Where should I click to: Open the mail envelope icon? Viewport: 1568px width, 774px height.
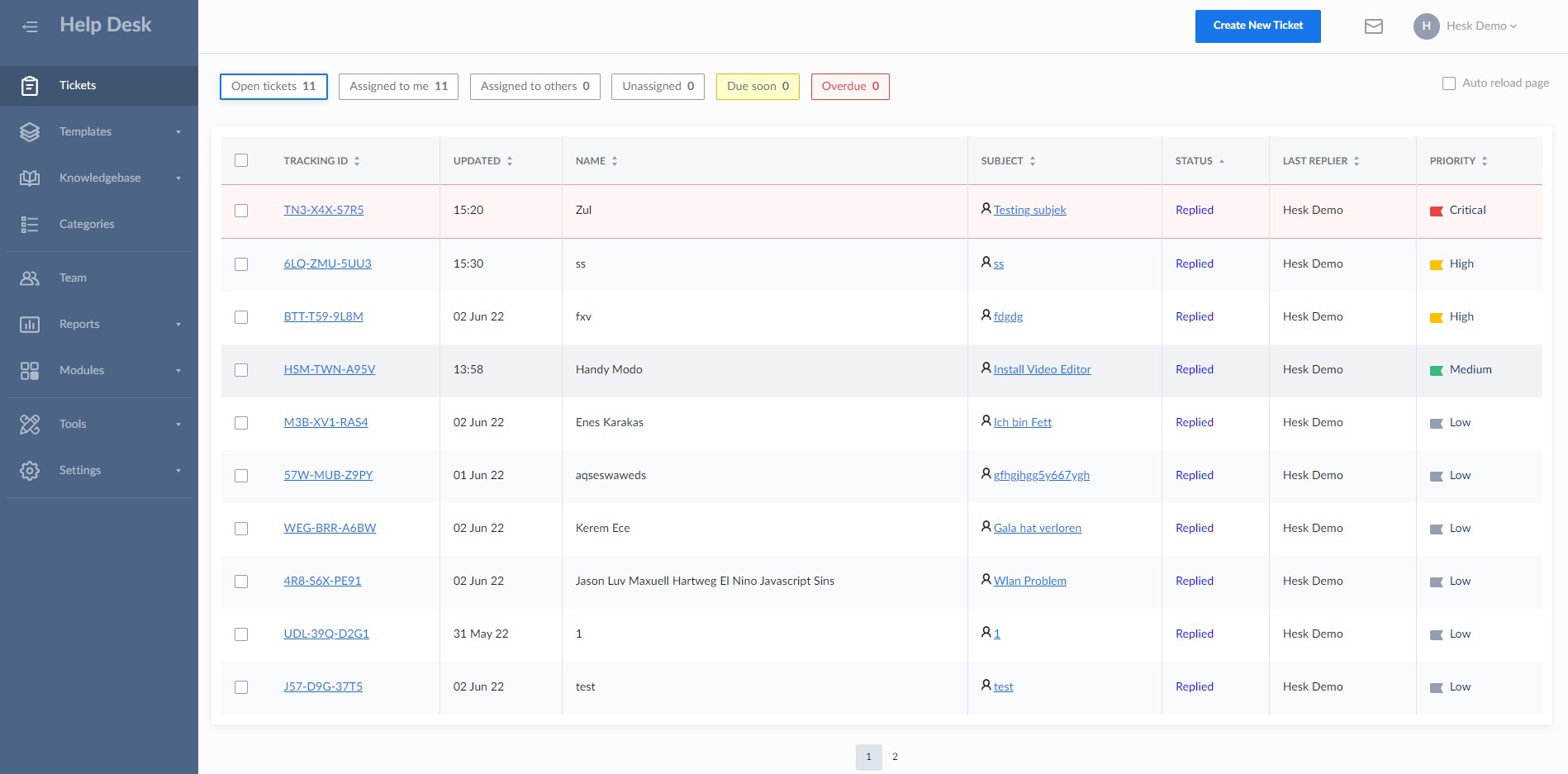(x=1374, y=26)
